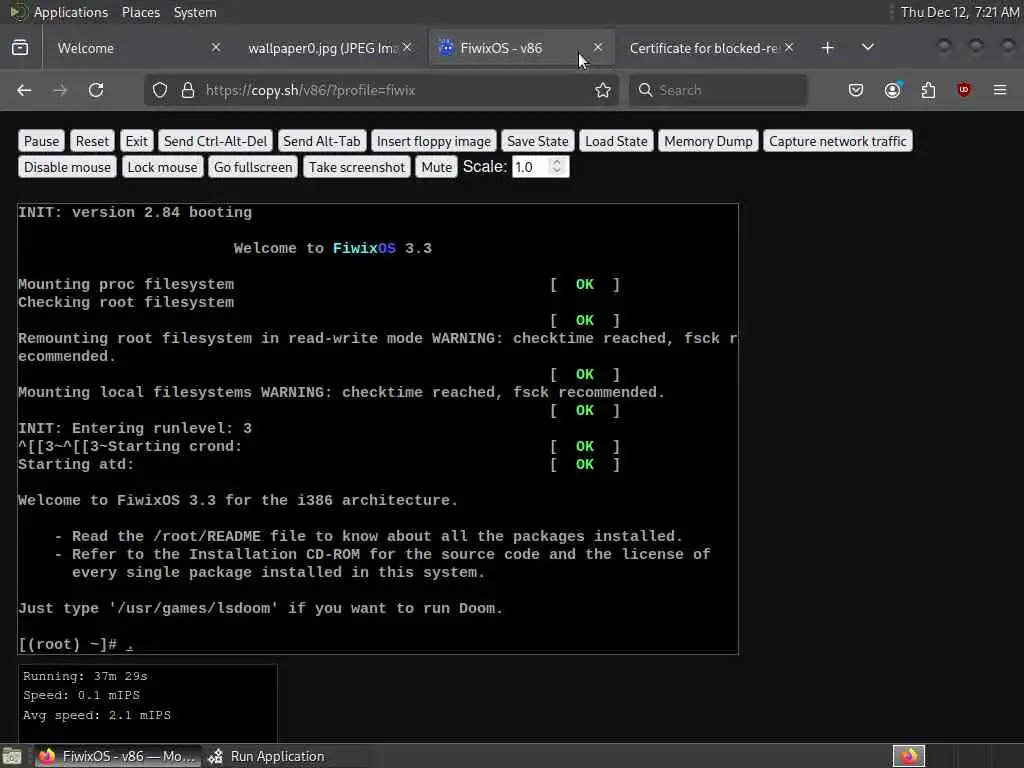
Task: Go back with the browser back arrow
Action: tap(24, 90)
